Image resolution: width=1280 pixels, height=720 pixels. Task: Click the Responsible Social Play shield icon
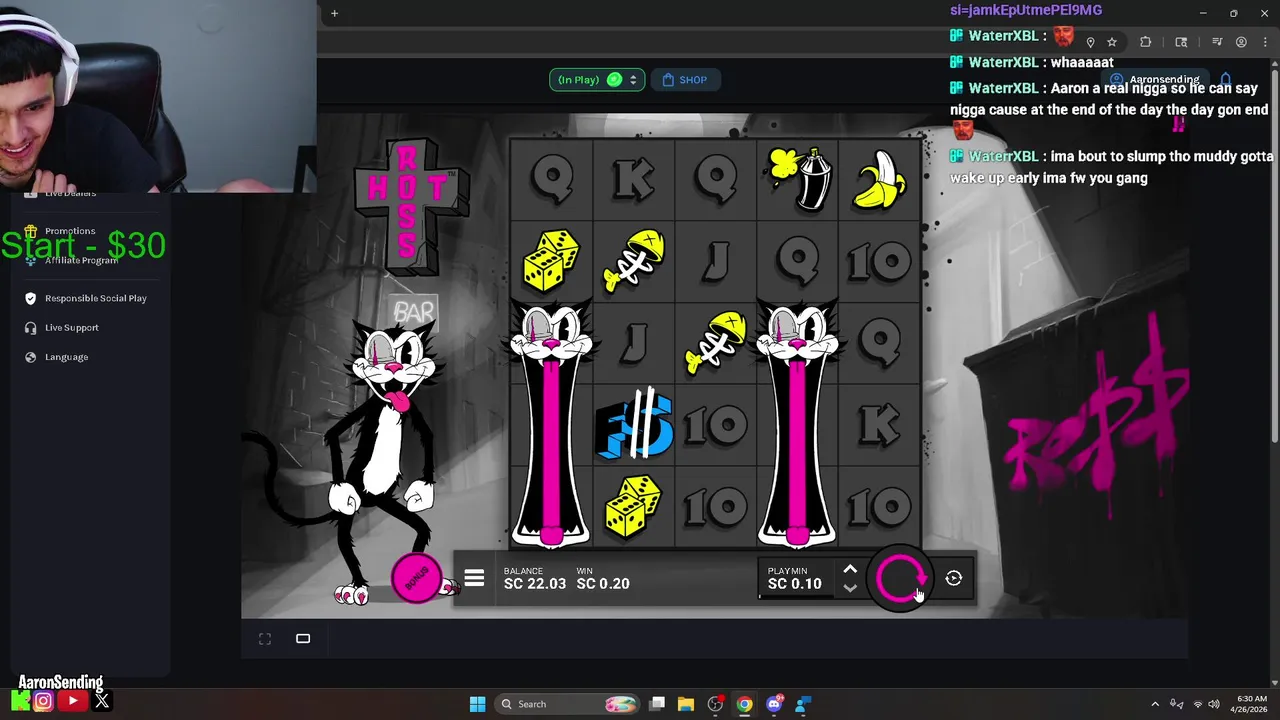coord(30,298)
